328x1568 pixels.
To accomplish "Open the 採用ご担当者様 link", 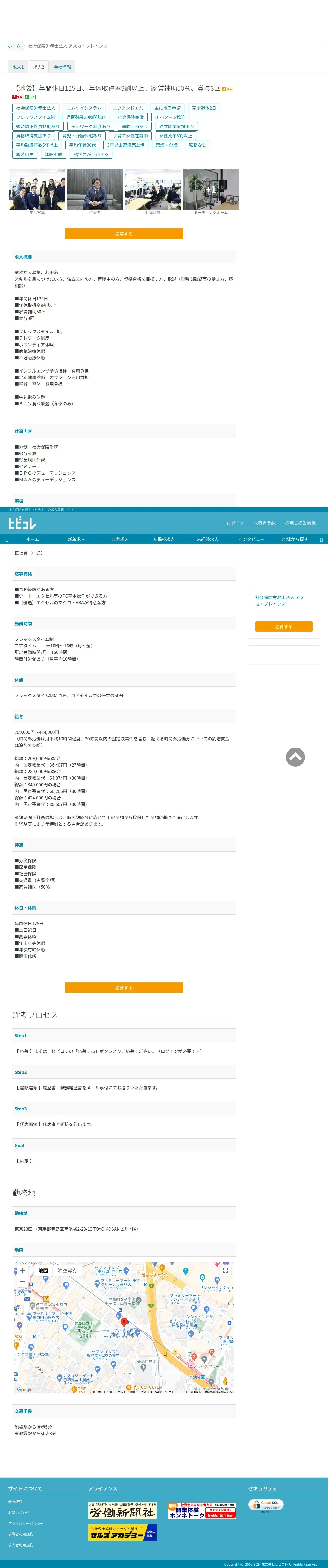I will pos(301,523).
